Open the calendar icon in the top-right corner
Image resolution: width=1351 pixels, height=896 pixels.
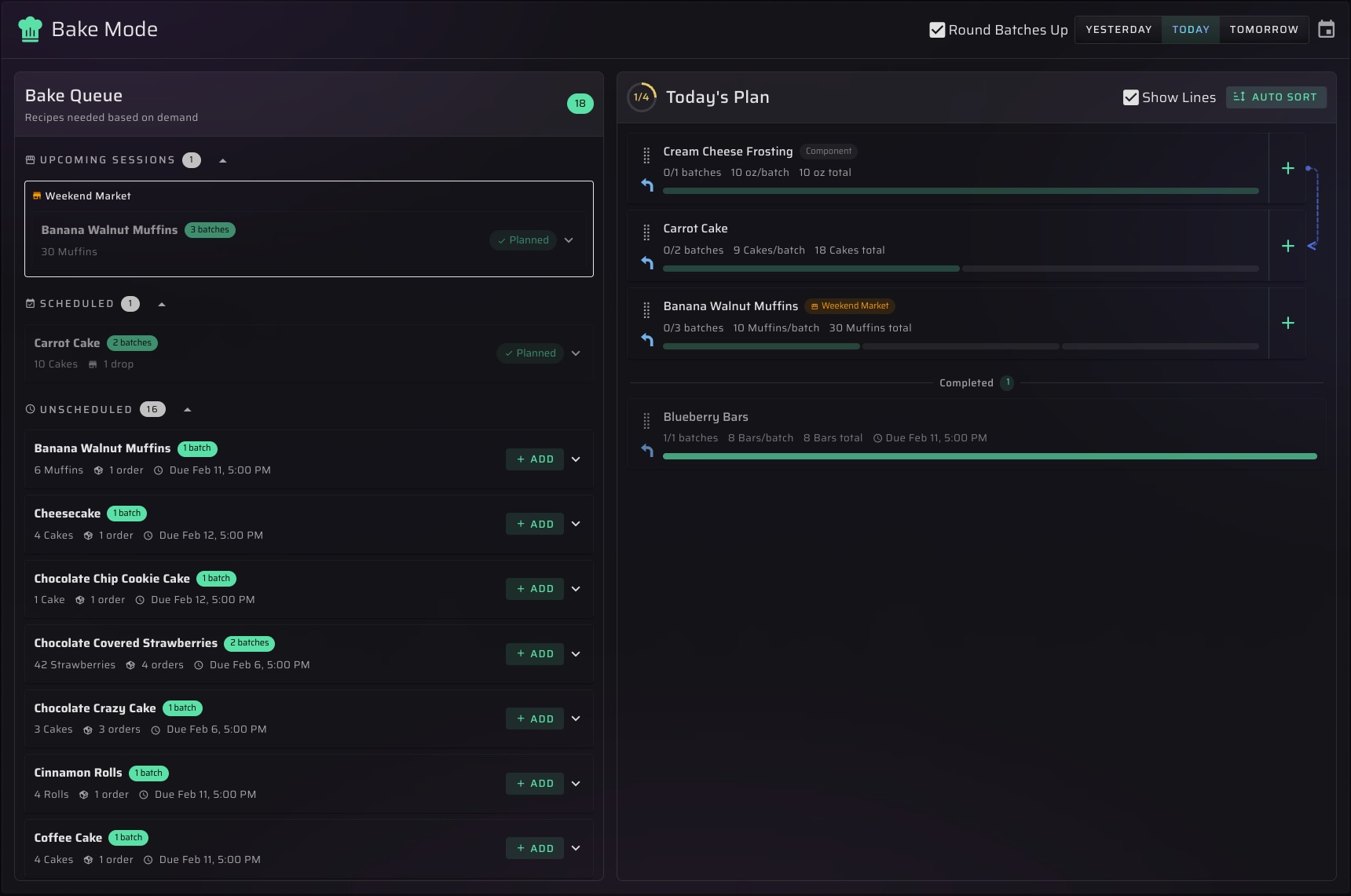1327,28
